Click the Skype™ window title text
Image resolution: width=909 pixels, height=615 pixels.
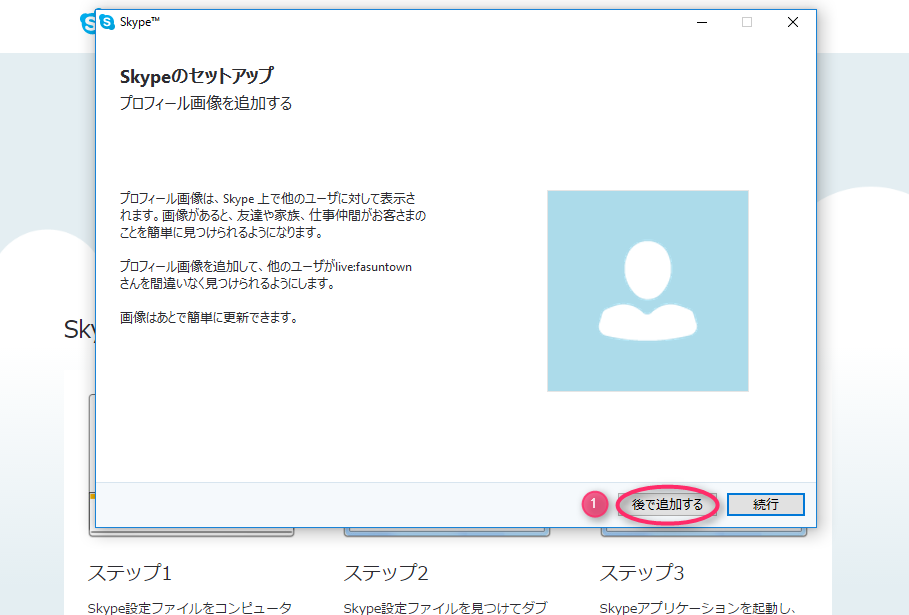pos(139,22)
